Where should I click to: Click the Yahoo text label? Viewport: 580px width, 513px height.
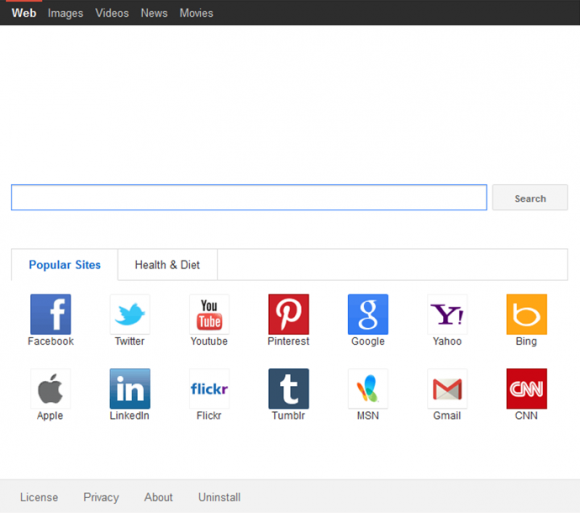tap(447, 341)
